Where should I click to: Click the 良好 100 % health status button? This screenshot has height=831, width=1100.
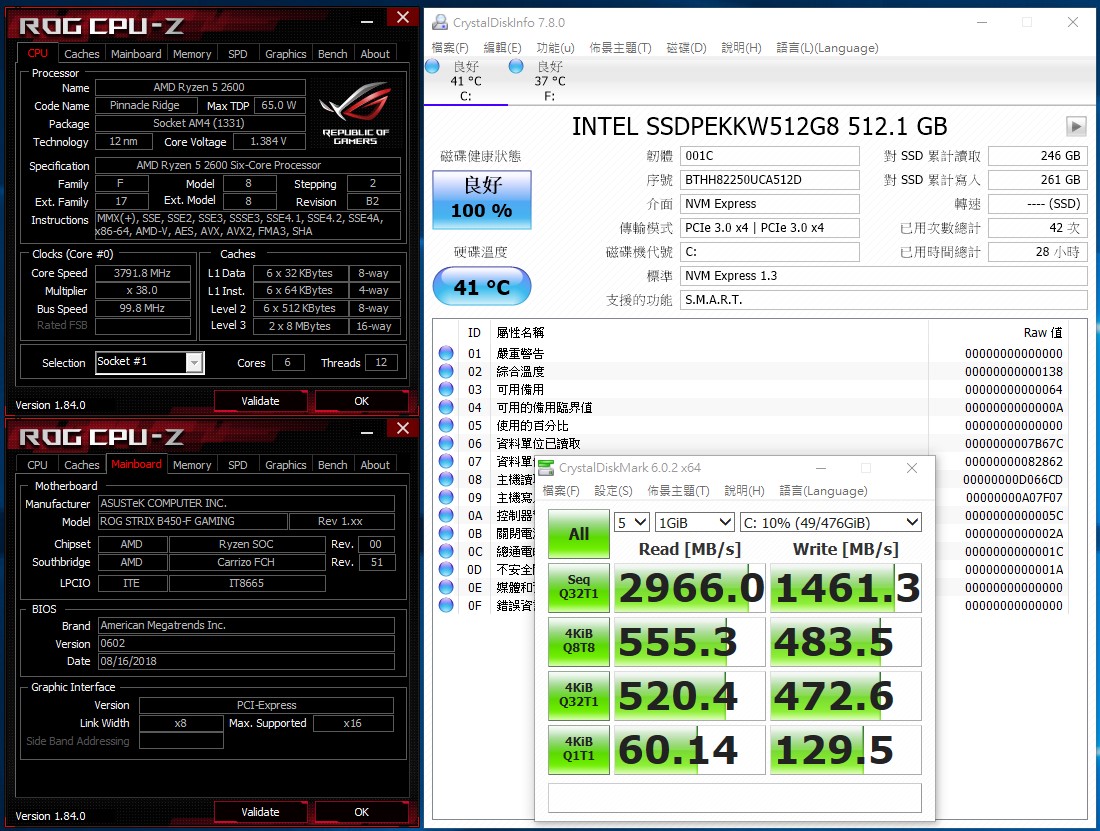coord(482,200)
